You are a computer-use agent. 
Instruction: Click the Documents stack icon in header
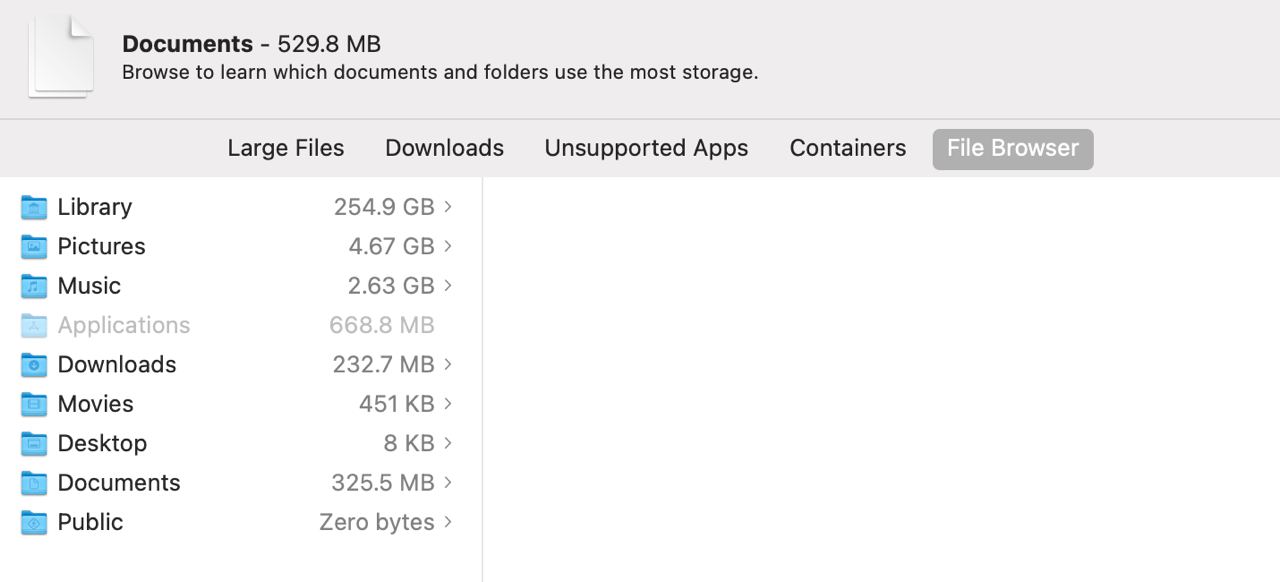point(62,56)
